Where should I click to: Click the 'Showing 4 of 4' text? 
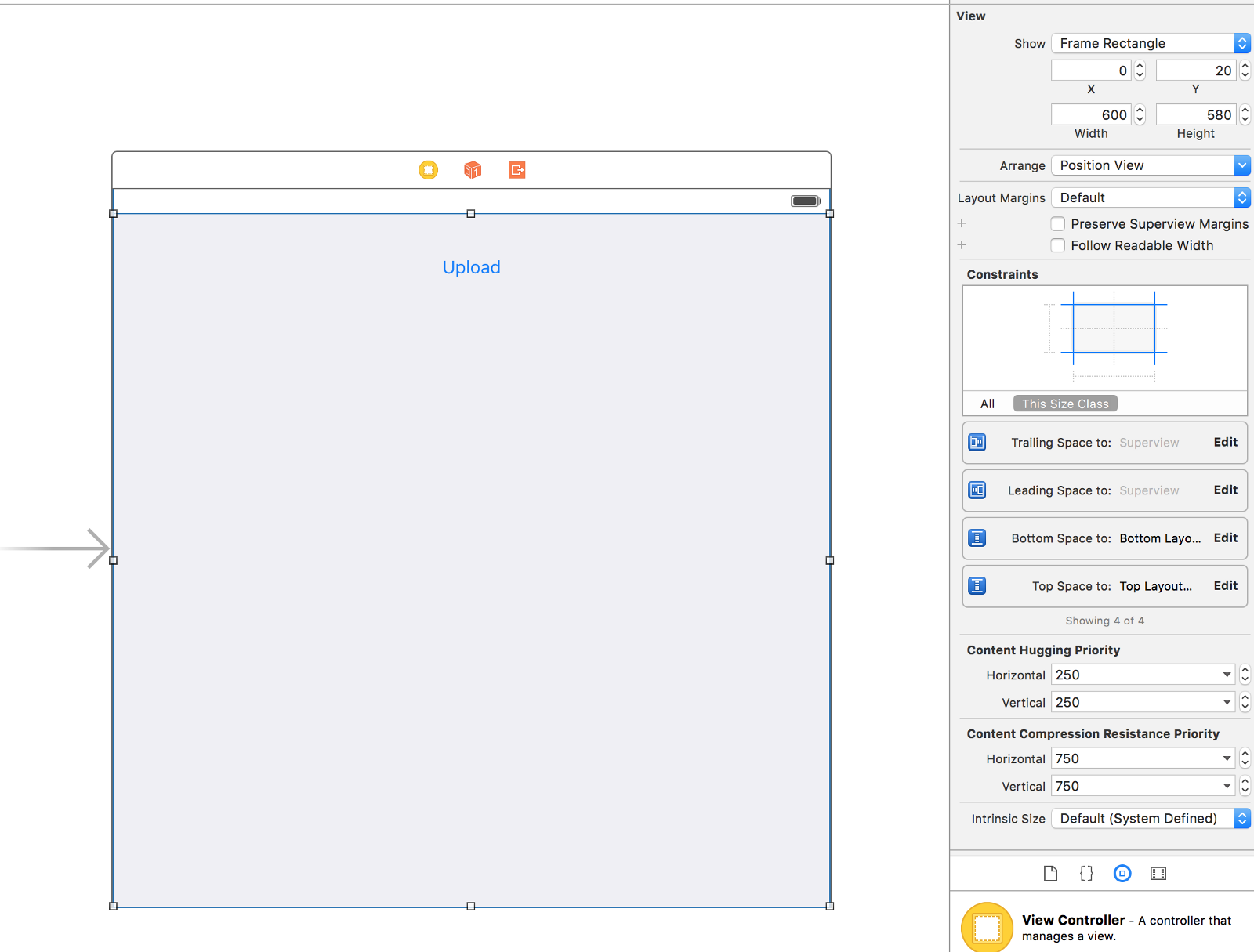[1105, 621]
